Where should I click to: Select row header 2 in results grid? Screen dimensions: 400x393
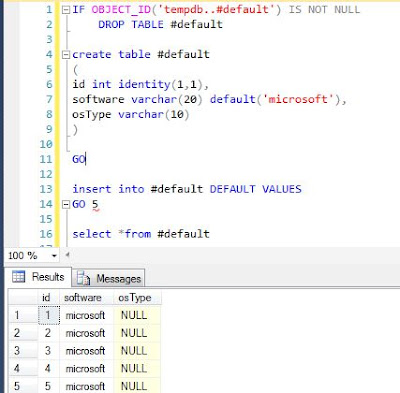click(x=23, y=333)
